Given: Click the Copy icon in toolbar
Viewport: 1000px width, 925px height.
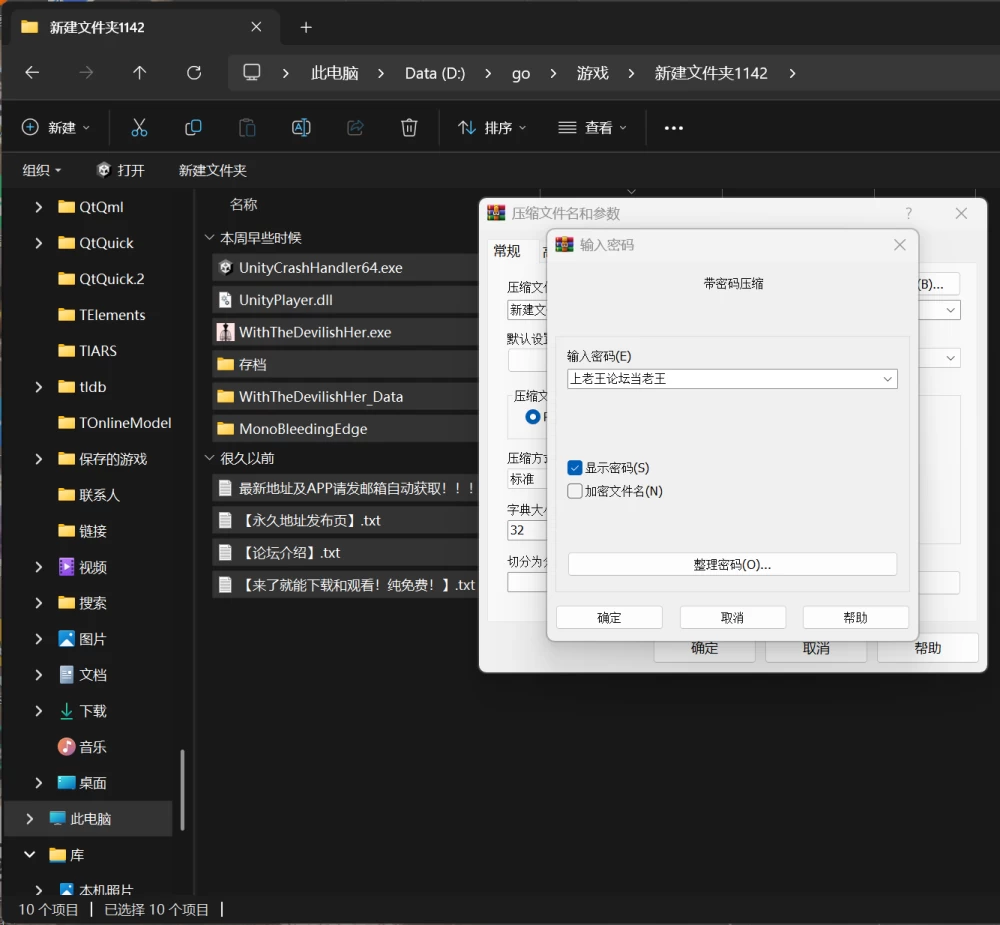Looking at the screenshot, I should 193,128.
